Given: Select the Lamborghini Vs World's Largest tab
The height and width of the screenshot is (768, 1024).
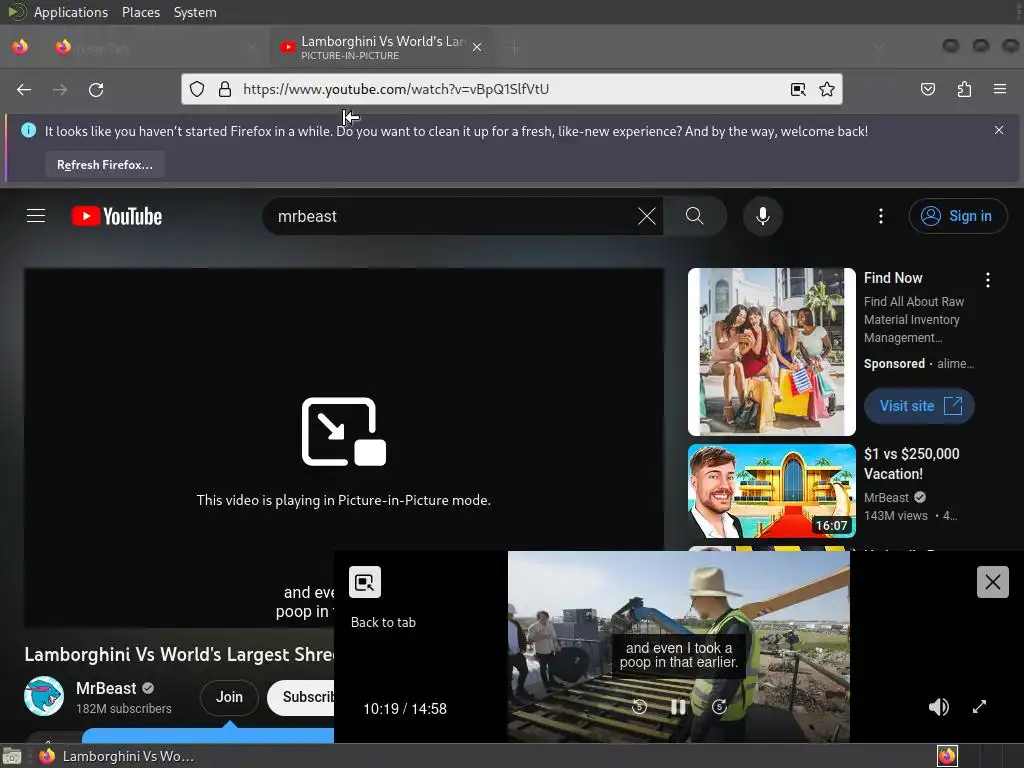Looking at the screenshot, I should 382,48.
